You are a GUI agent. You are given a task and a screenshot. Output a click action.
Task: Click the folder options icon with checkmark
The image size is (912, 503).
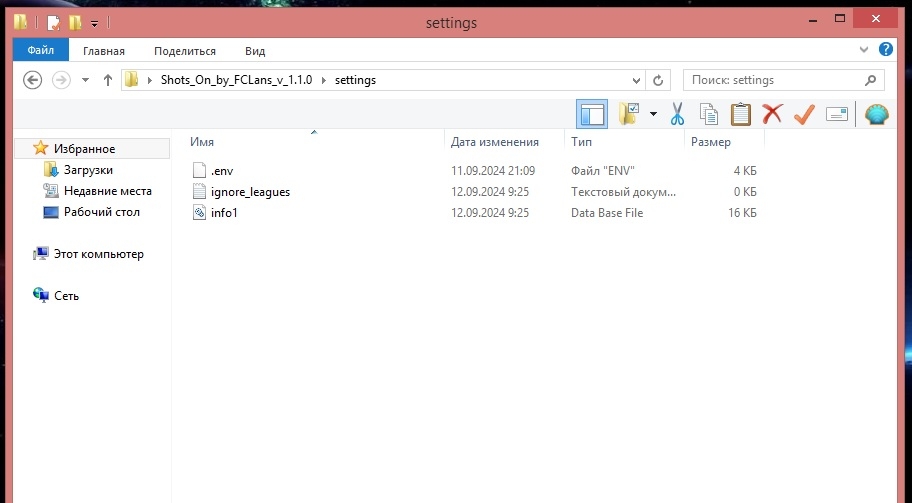pyautogui.click(x=629, y=114)
